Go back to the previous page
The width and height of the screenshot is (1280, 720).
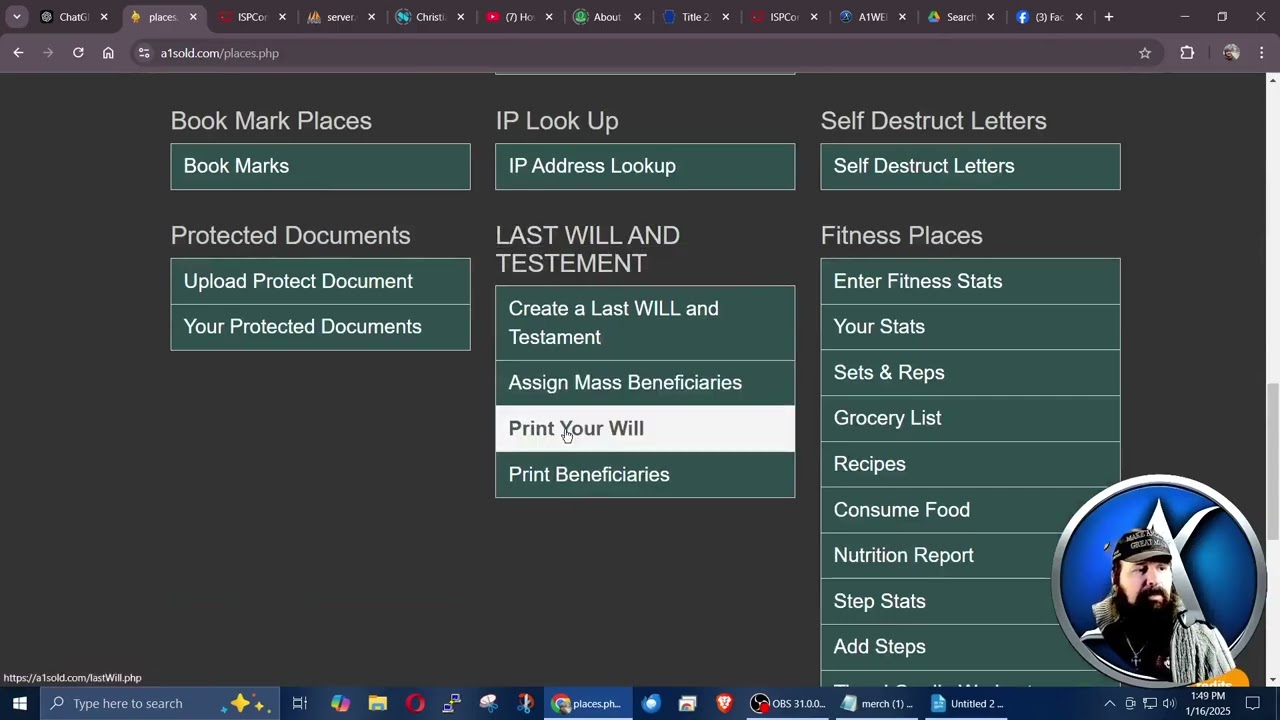(18, 53)
